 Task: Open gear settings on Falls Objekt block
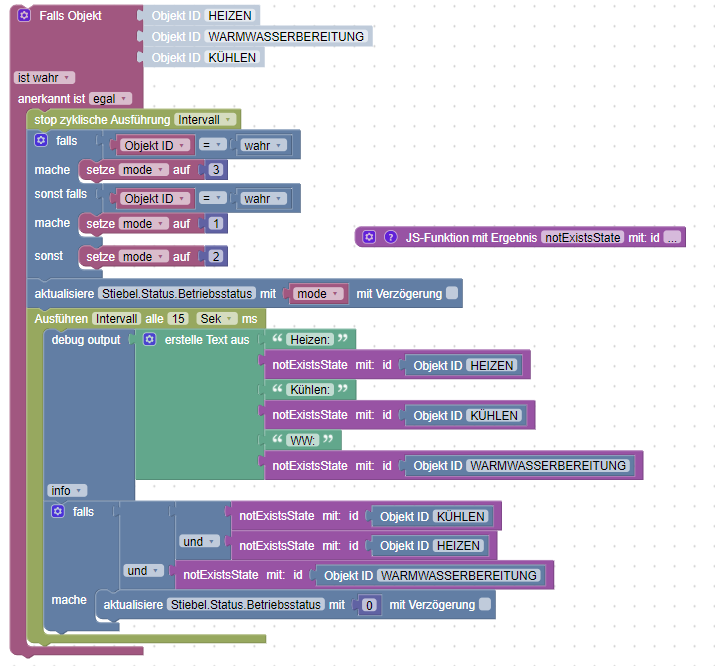pyautogui.click(x=24, y=15)
